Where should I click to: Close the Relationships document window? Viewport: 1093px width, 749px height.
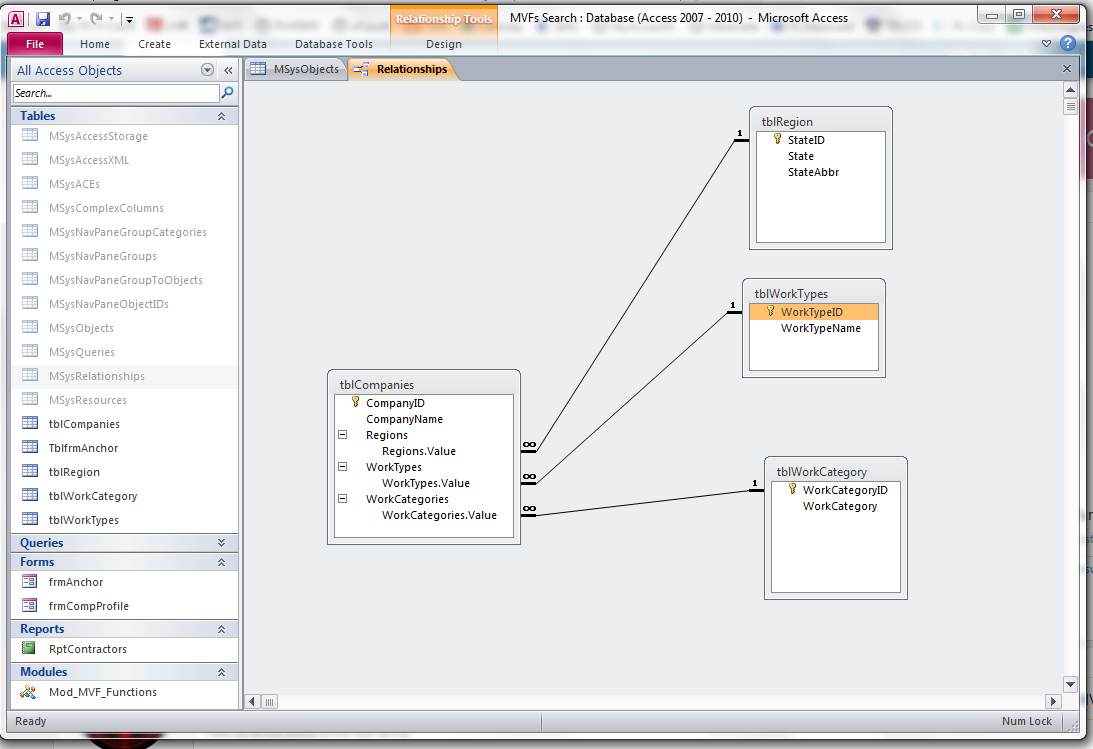1067,68
